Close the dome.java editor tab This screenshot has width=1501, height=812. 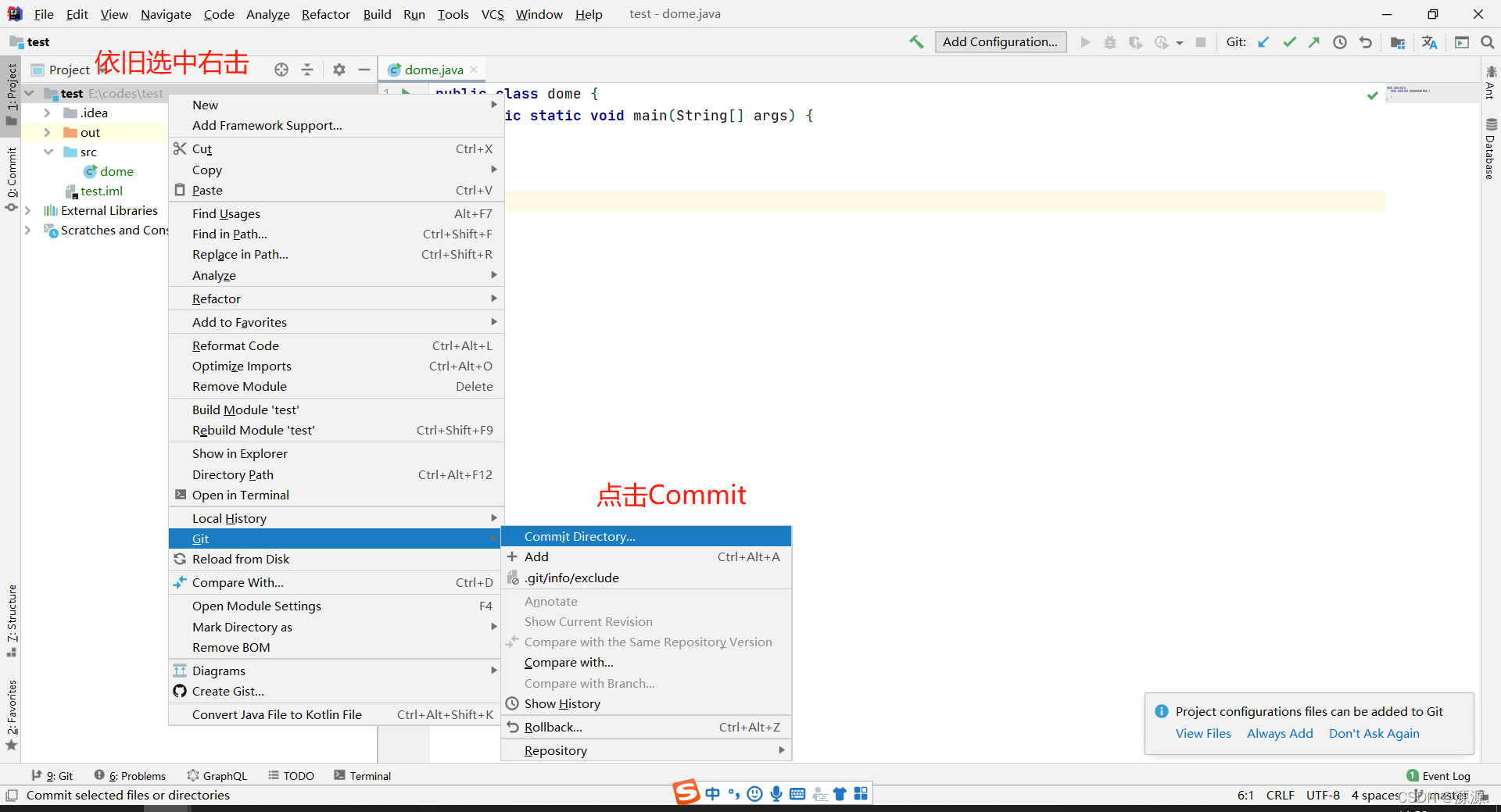coord(474,70)
